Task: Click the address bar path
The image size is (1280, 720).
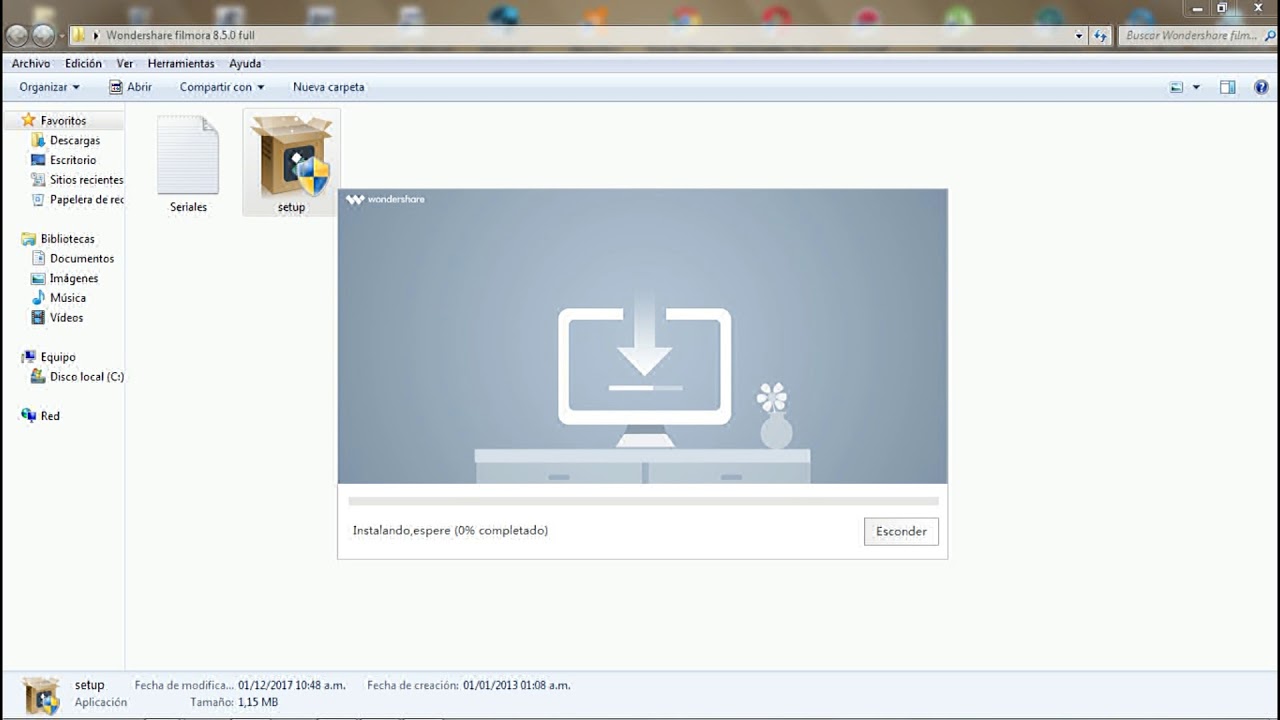Action: pyautogui.click(x=180, y=35)
